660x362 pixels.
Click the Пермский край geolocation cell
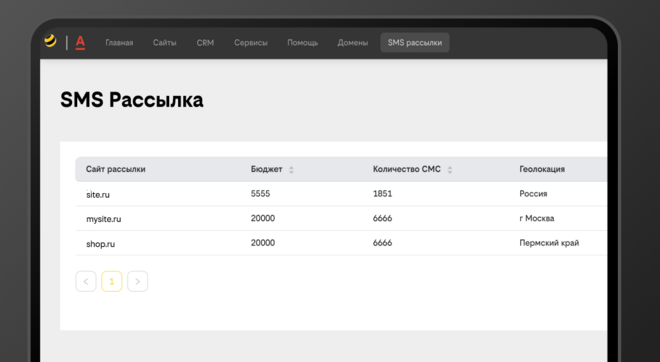[x=549, y=243]
